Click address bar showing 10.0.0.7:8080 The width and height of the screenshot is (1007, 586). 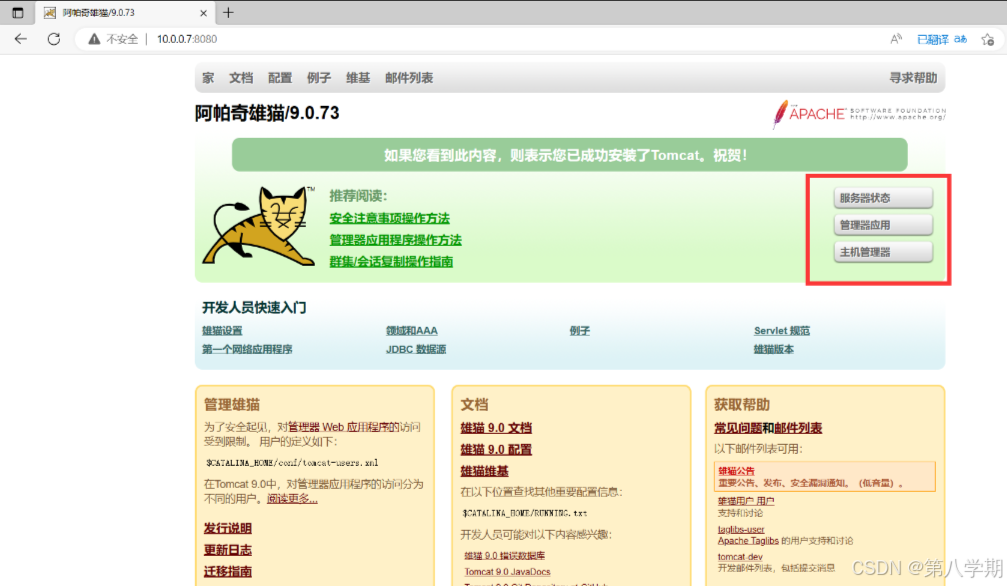(187, 39)
